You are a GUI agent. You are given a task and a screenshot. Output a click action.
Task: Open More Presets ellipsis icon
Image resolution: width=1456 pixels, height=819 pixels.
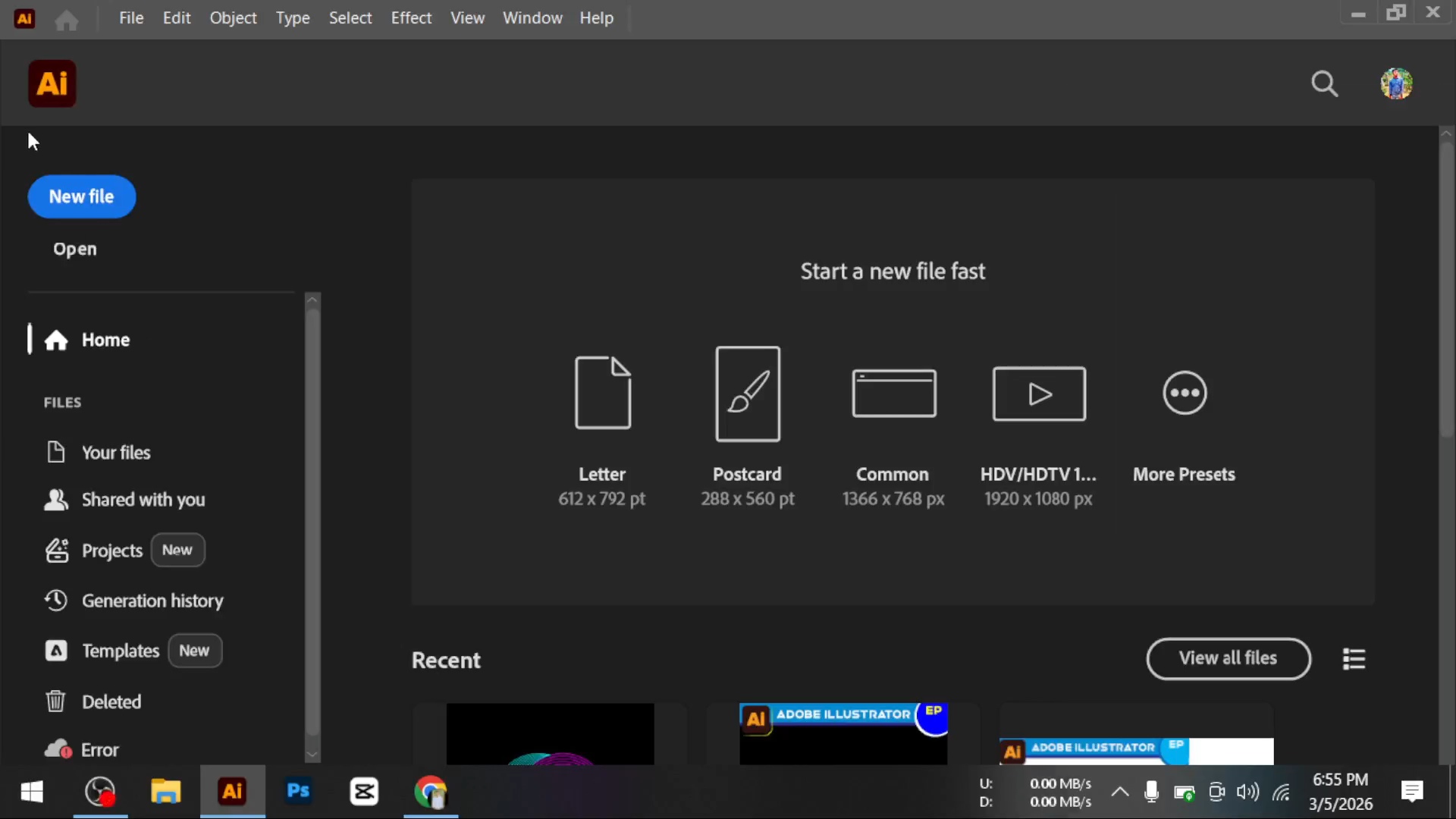1185,393
